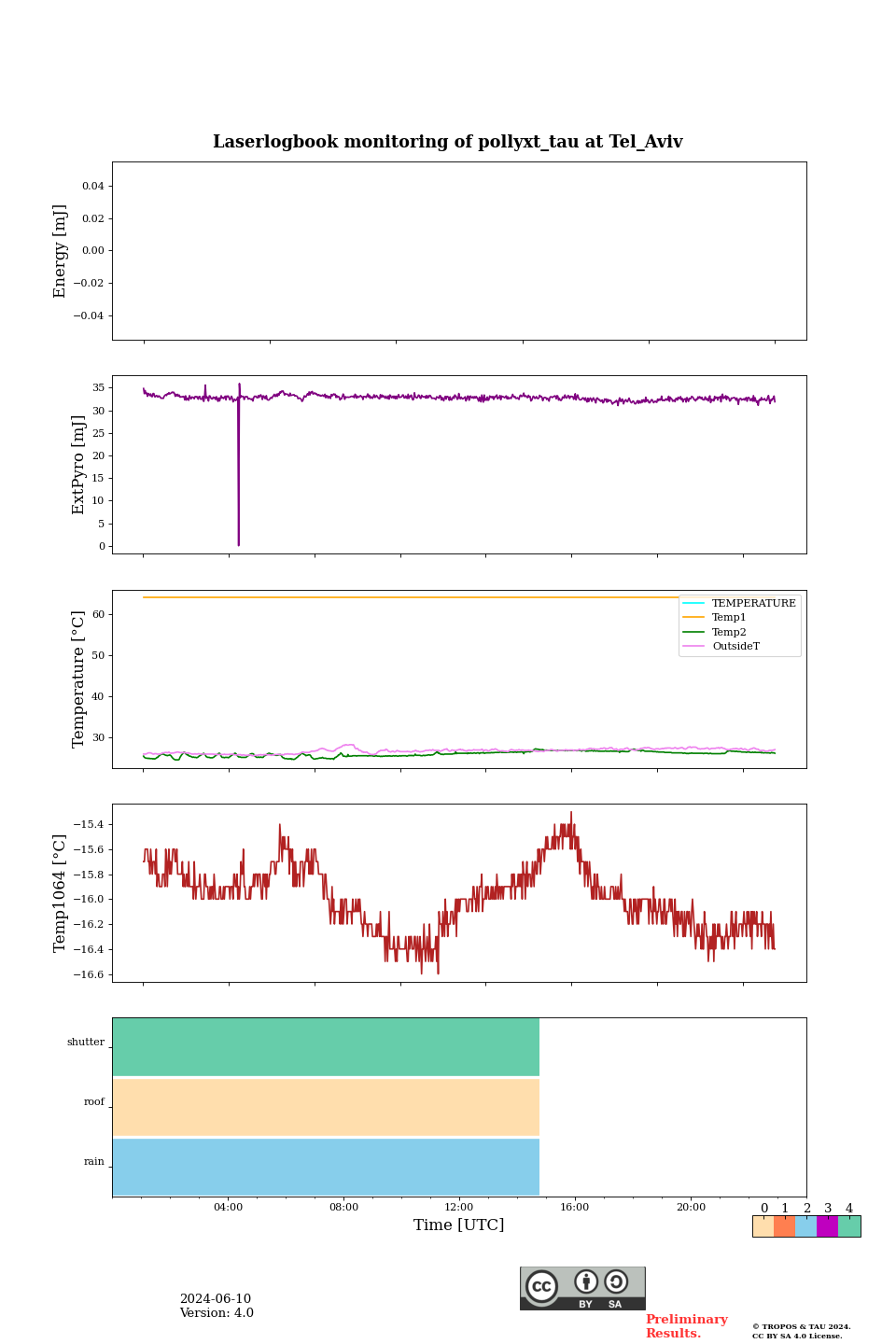Click the 0.04 tick on Energy axis
Viewport: 896px width, 1344px height.
pyautogui.click(x=93, y=186)
